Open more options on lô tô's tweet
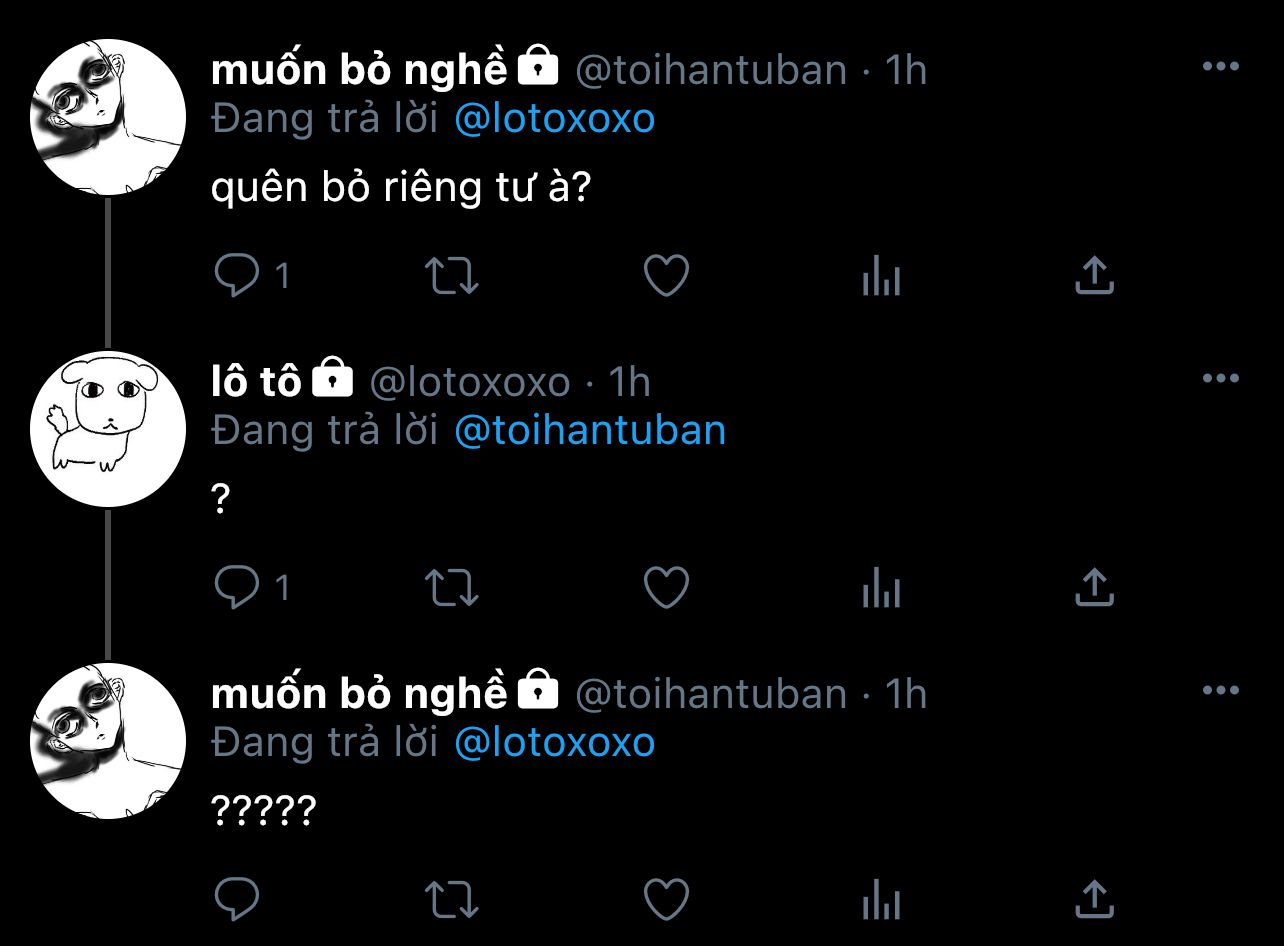This screenshot has width=1284, height=946. coord(1220,379)
